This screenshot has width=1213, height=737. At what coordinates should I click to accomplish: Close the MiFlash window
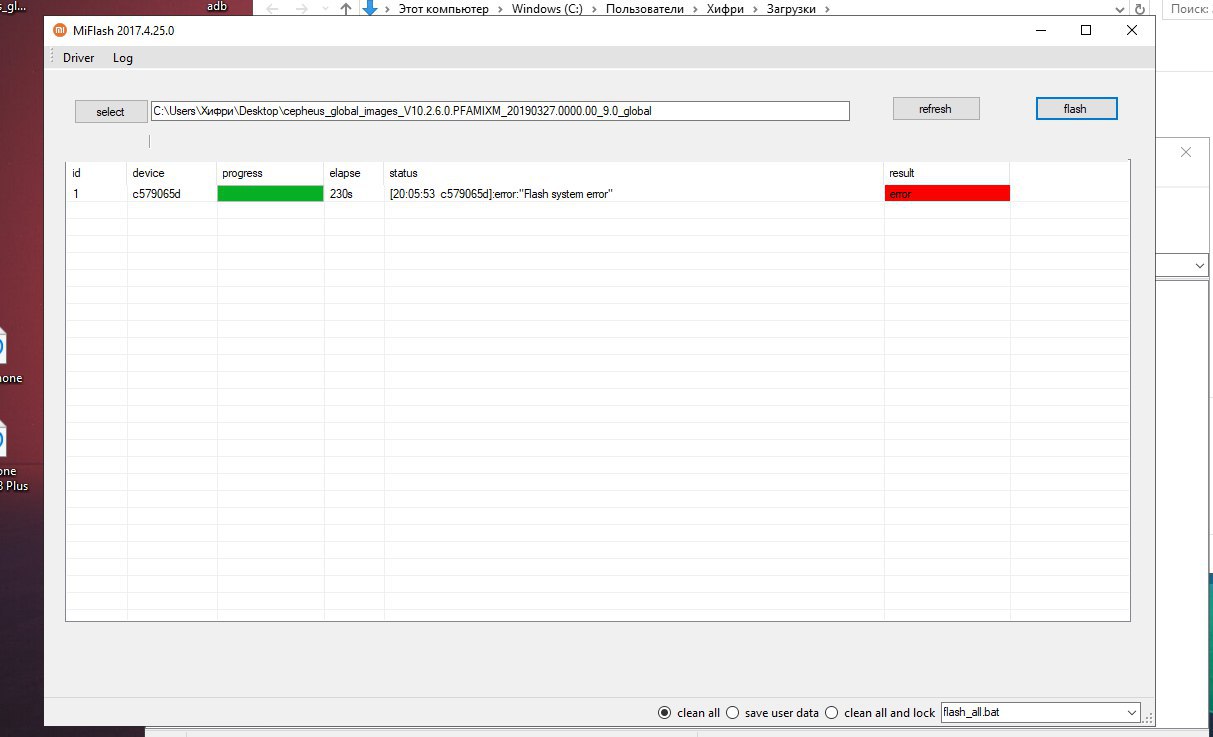(1132, 30)
